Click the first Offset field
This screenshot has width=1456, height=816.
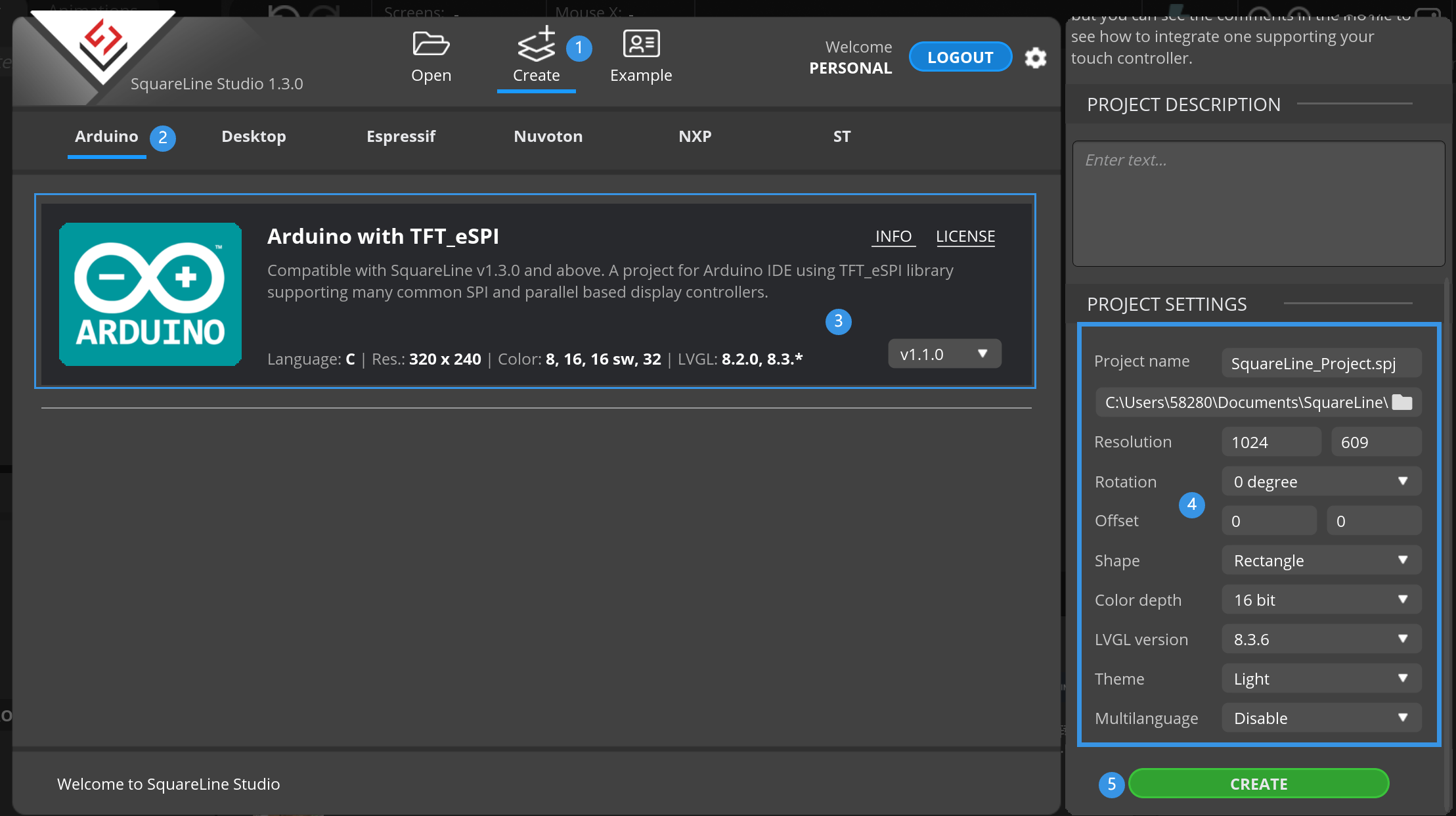(x=1269, y=521)
